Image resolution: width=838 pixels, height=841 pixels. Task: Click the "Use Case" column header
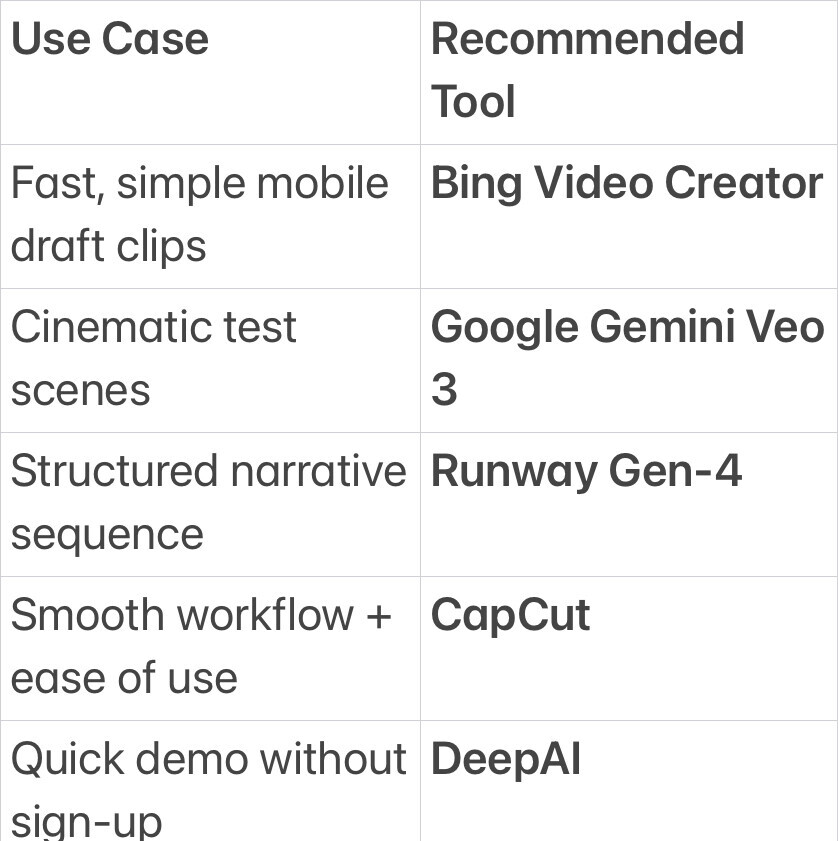coord(110,40)
